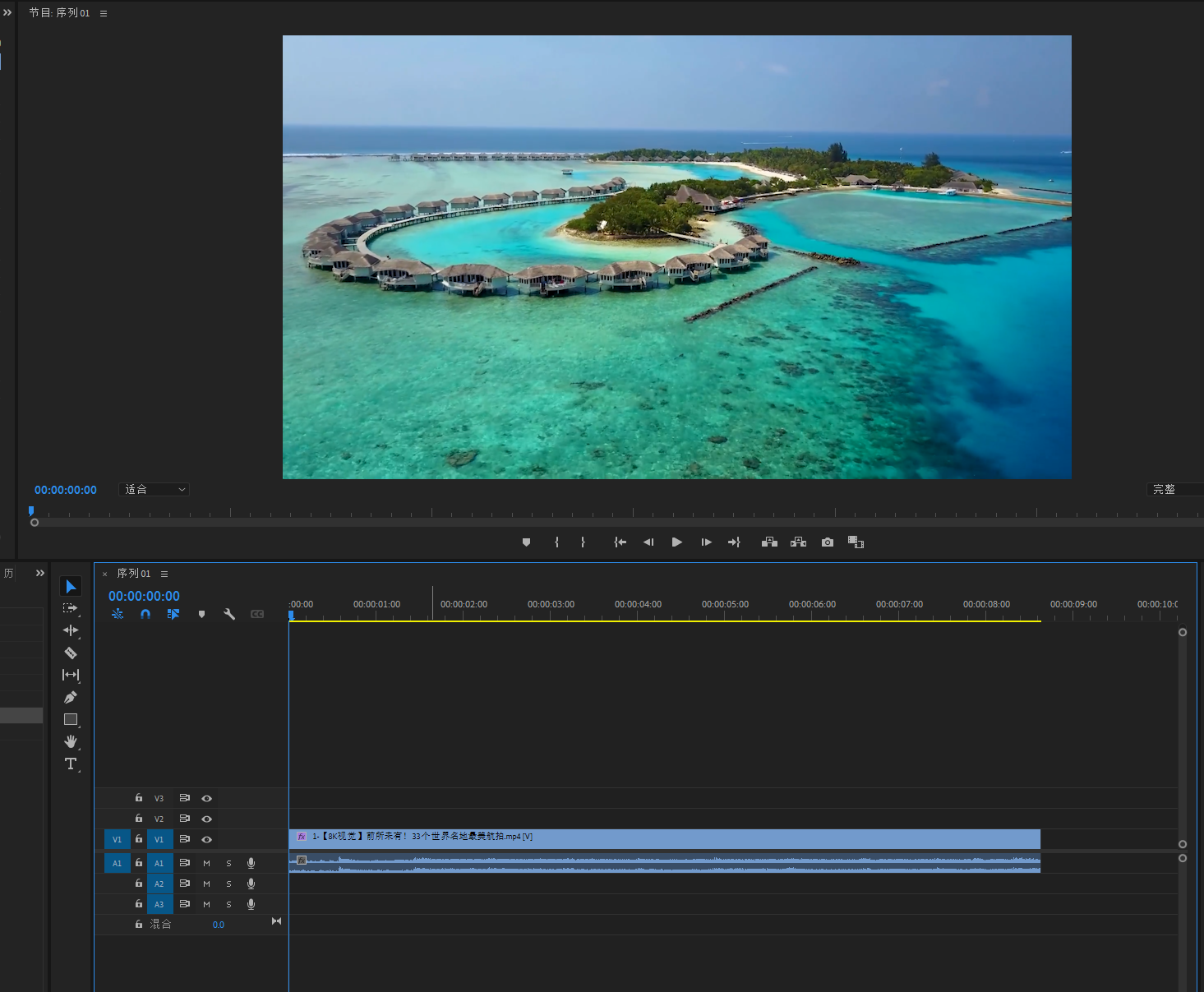Viewport: 1204px width, 992px height.
Task: Select the Type tool
Action: pyautogui.click(x=71, y=764)
